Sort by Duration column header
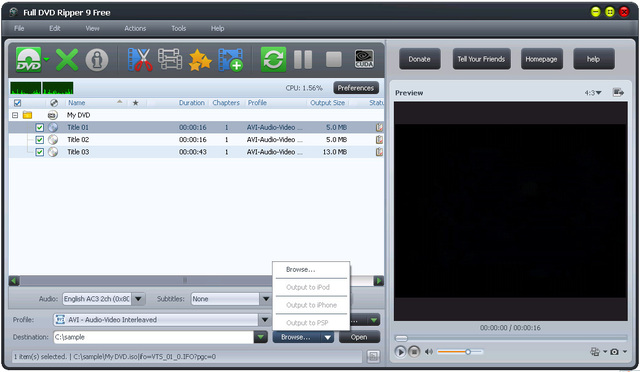 (191, 103)
